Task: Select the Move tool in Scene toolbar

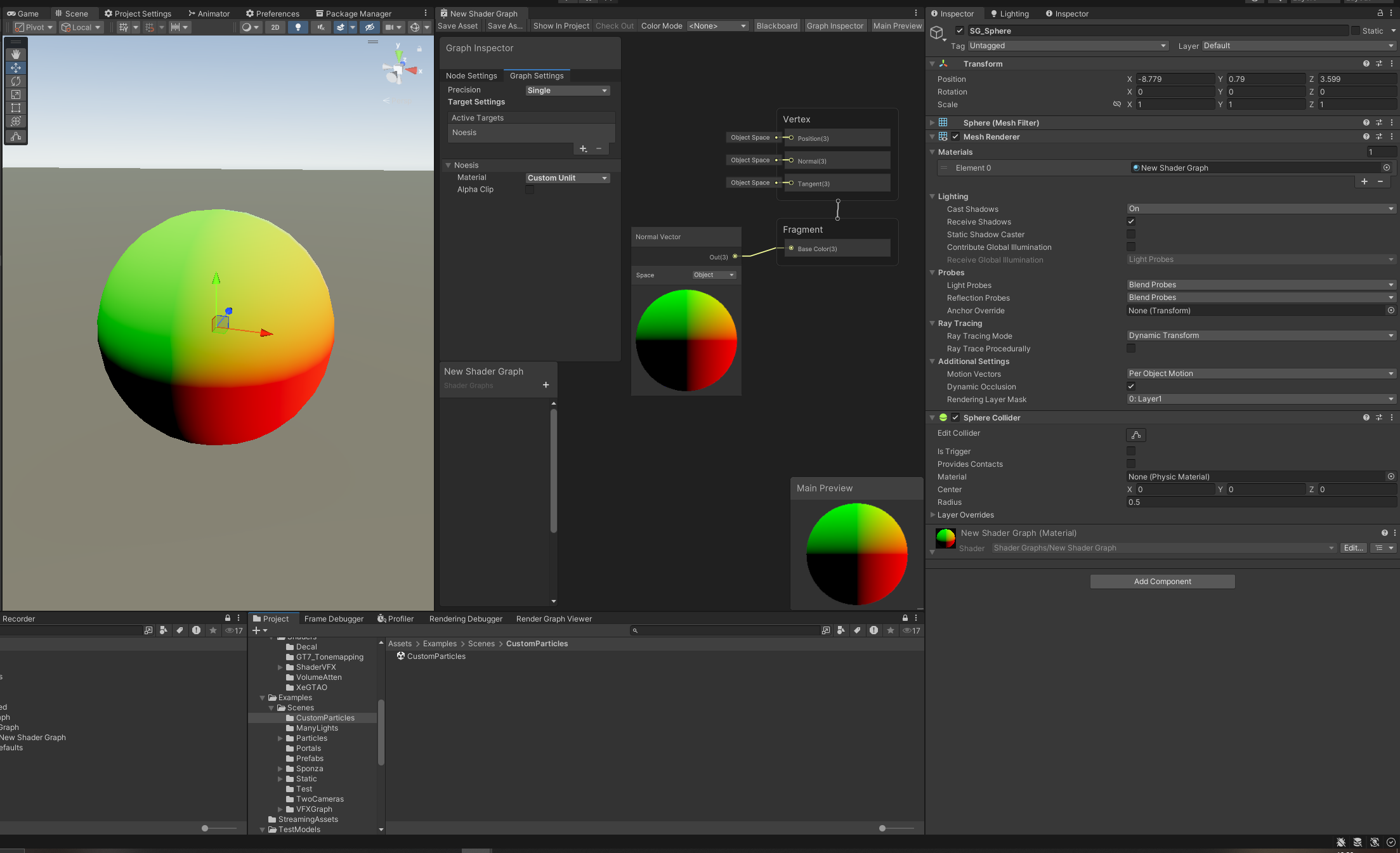Action: tap(16, 68)
